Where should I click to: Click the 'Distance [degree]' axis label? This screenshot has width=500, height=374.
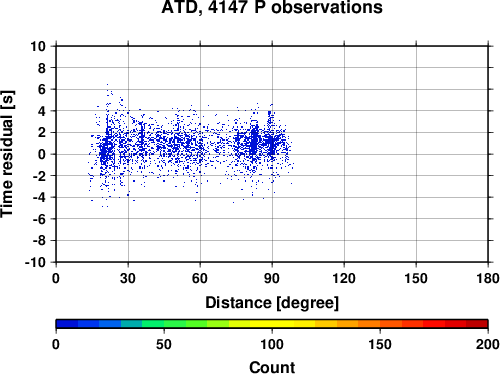(272, 303)
